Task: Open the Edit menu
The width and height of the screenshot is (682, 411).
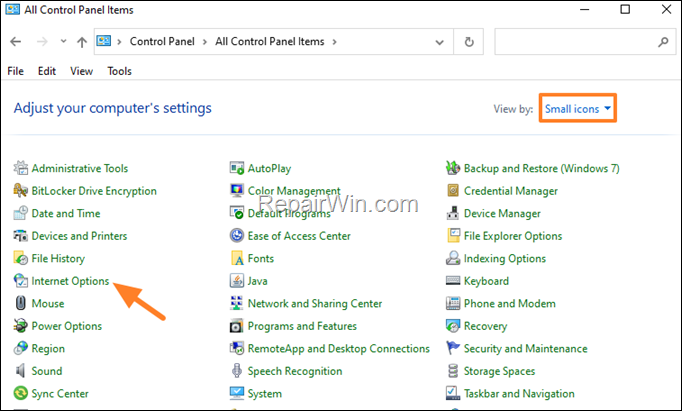Action: tap(47, 71)
